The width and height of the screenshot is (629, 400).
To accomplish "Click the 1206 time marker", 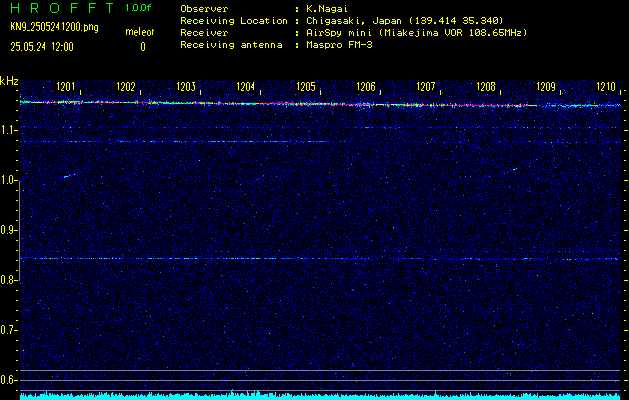I will [x=366, y=87].
